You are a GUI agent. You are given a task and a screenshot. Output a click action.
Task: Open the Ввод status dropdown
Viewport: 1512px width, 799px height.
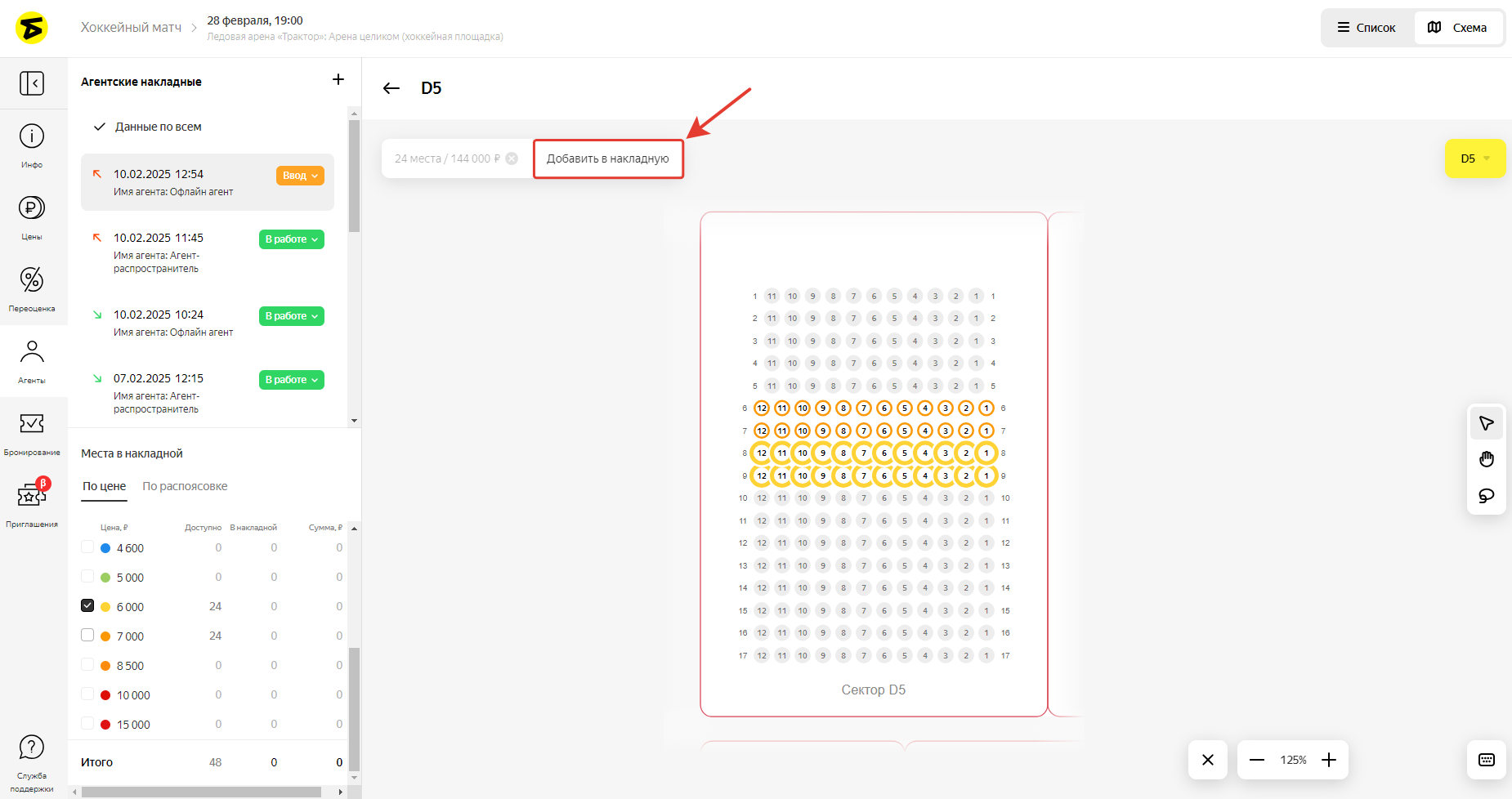[300, 176]
